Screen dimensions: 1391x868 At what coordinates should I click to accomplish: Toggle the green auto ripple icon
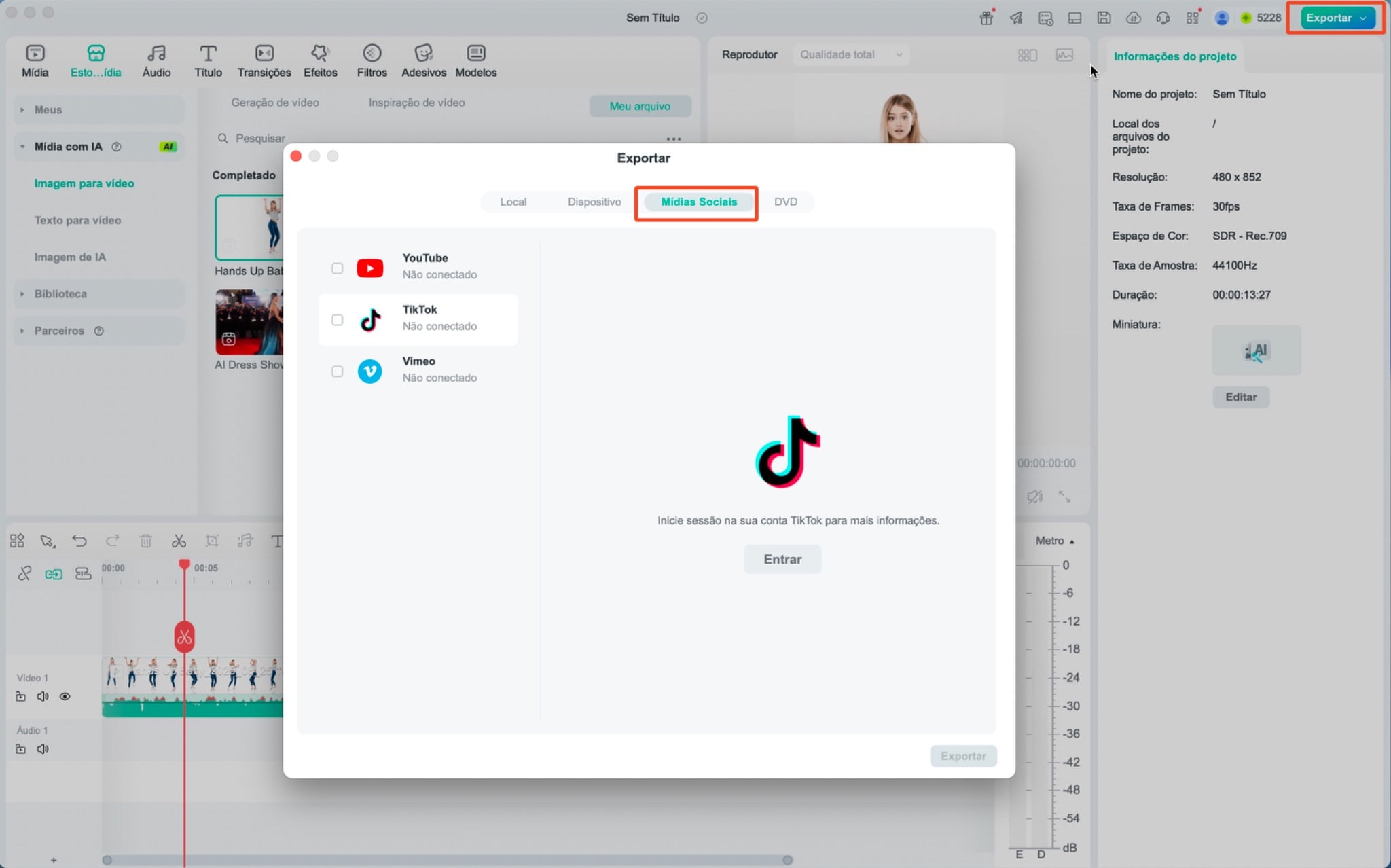pyautogui.click(x=54, y=574)
